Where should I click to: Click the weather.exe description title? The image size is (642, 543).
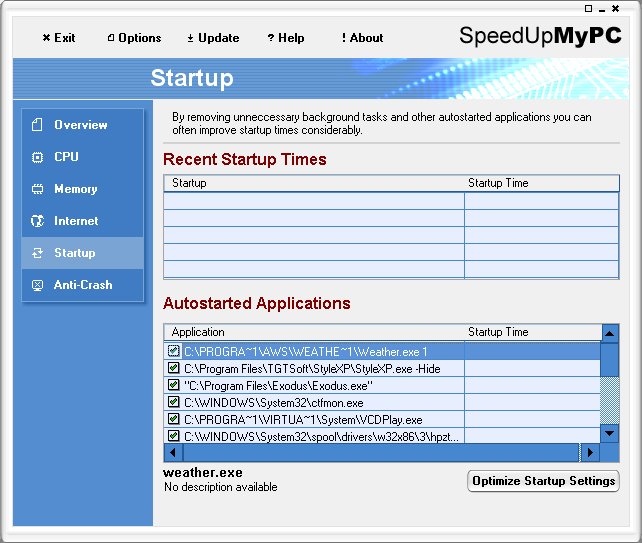tap(203, 473)
